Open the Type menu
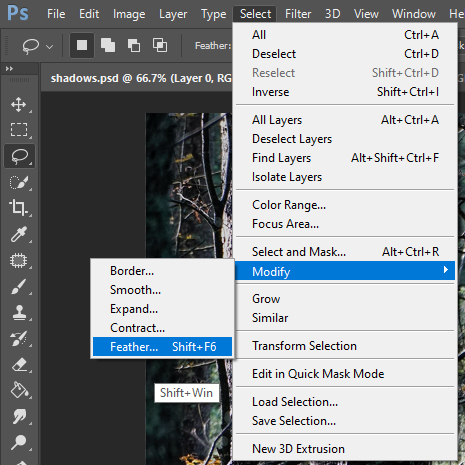This screenshot has width=465, height=465. pos(213,14)
